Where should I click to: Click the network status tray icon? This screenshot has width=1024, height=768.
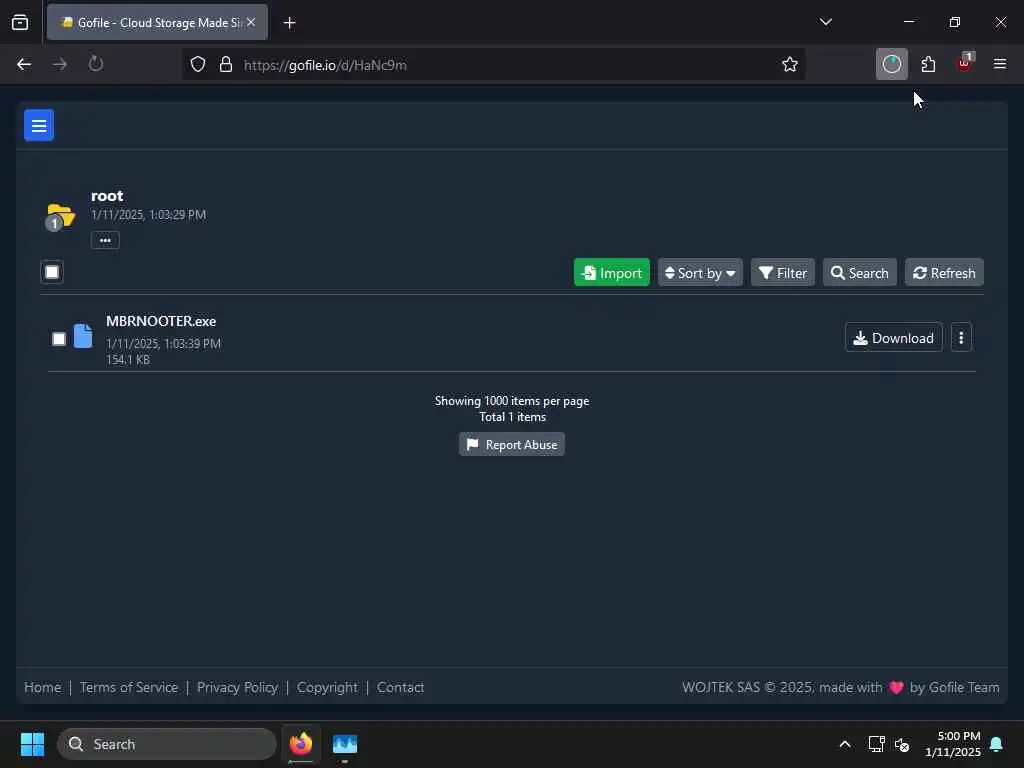[x=876, y=744]
